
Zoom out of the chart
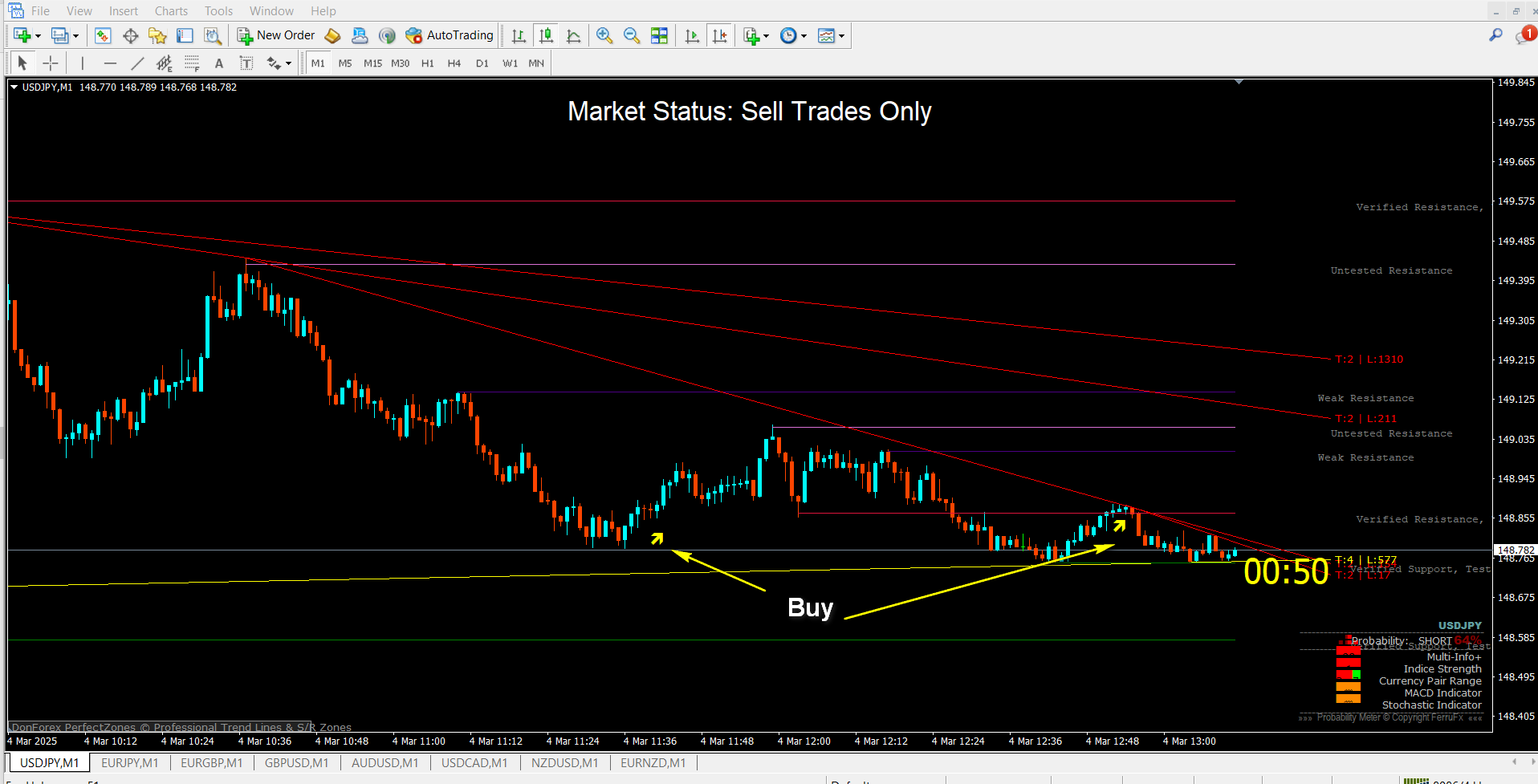tap(632, 36)
